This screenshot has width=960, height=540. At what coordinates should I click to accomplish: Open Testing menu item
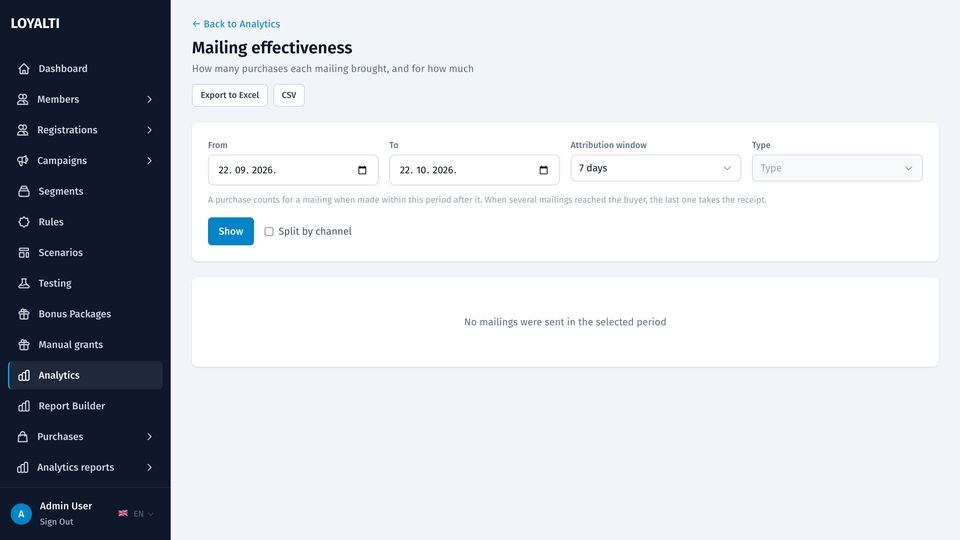(x=85, y=283)
